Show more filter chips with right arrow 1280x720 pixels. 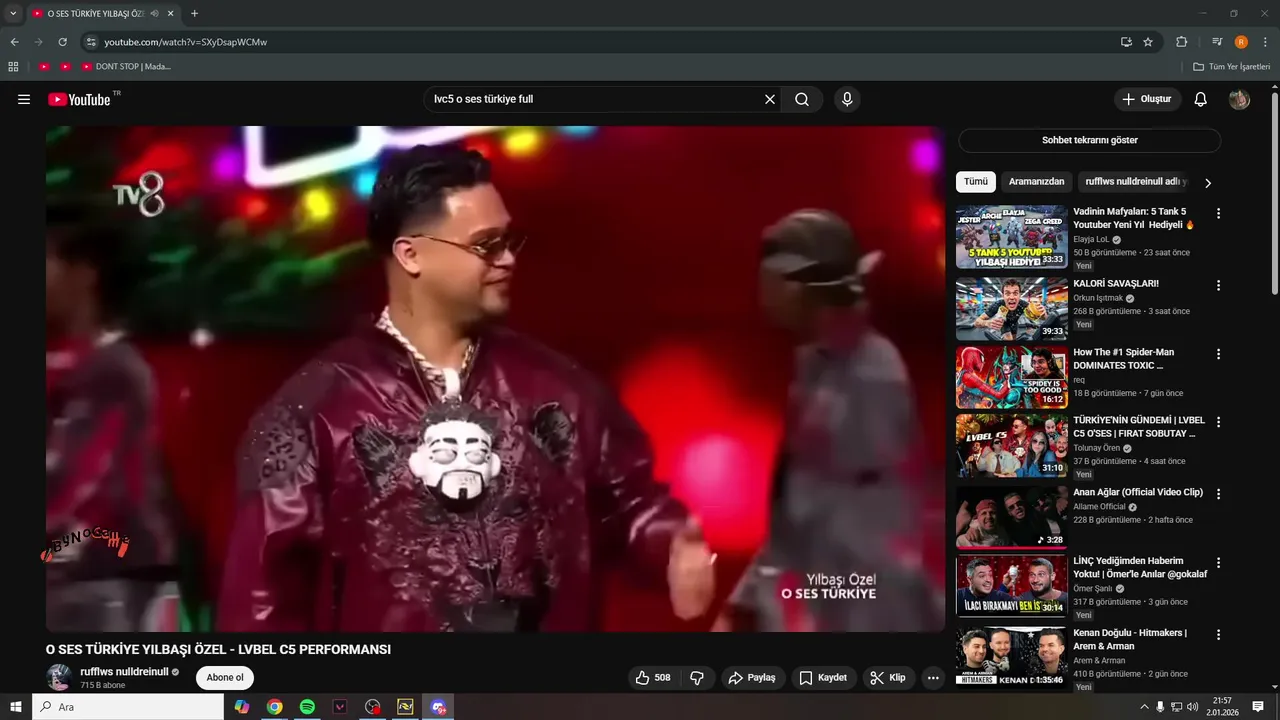click(x=1208, y=183)
